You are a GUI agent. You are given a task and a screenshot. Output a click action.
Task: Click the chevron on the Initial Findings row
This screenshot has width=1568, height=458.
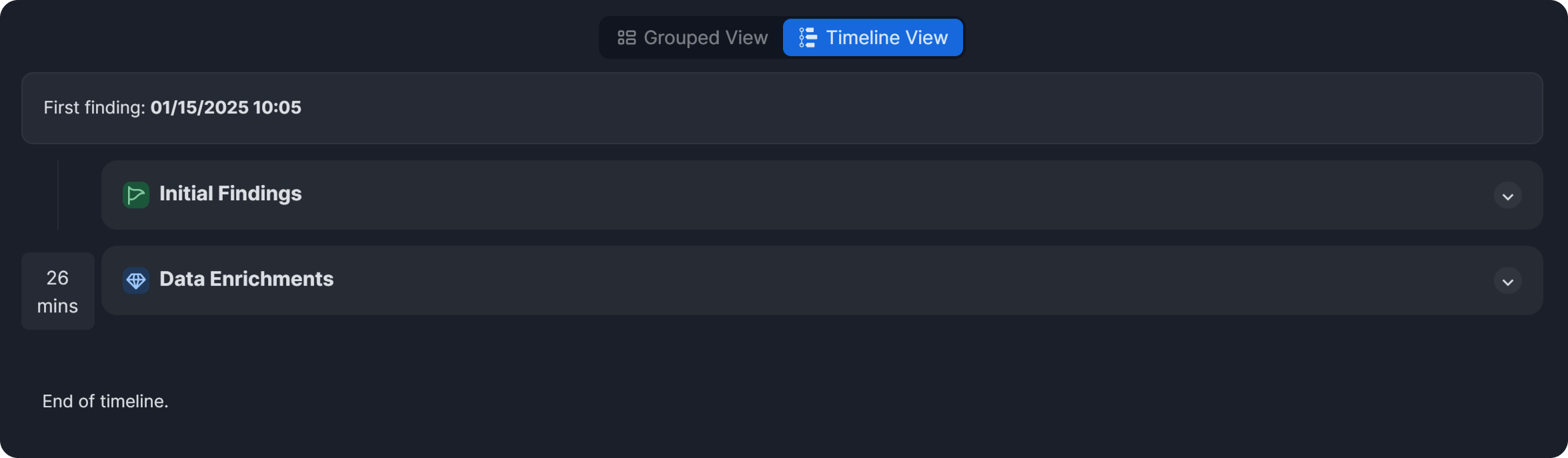pos(1507,196)
